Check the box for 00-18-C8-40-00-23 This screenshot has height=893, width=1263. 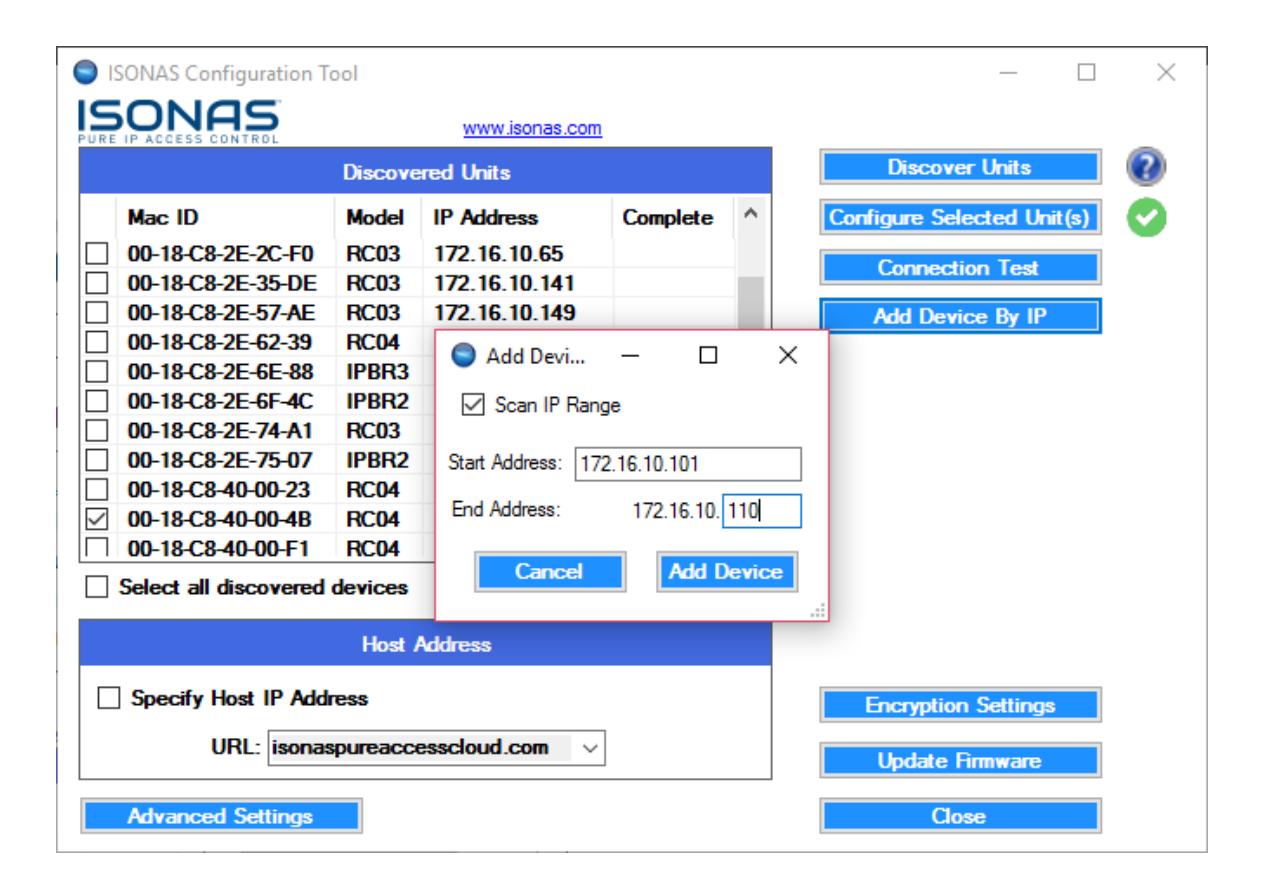(96, 490)
